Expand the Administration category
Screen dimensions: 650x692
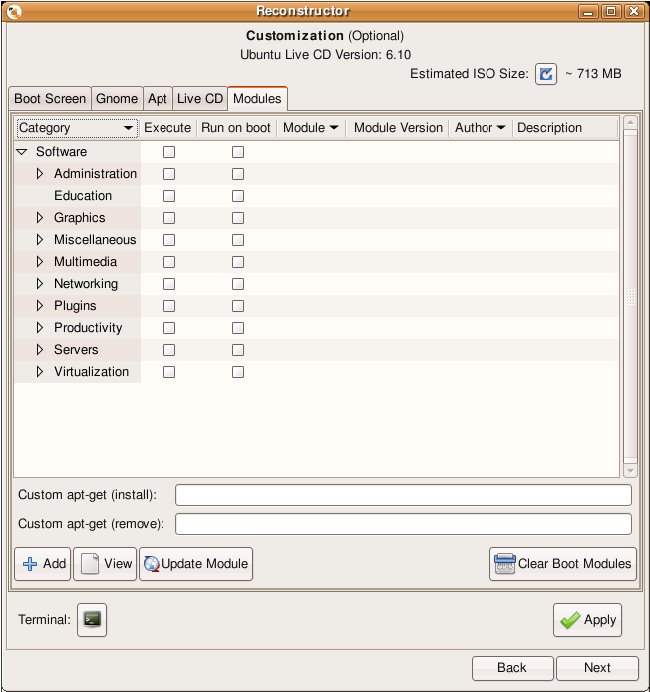[x=40, y=174]
